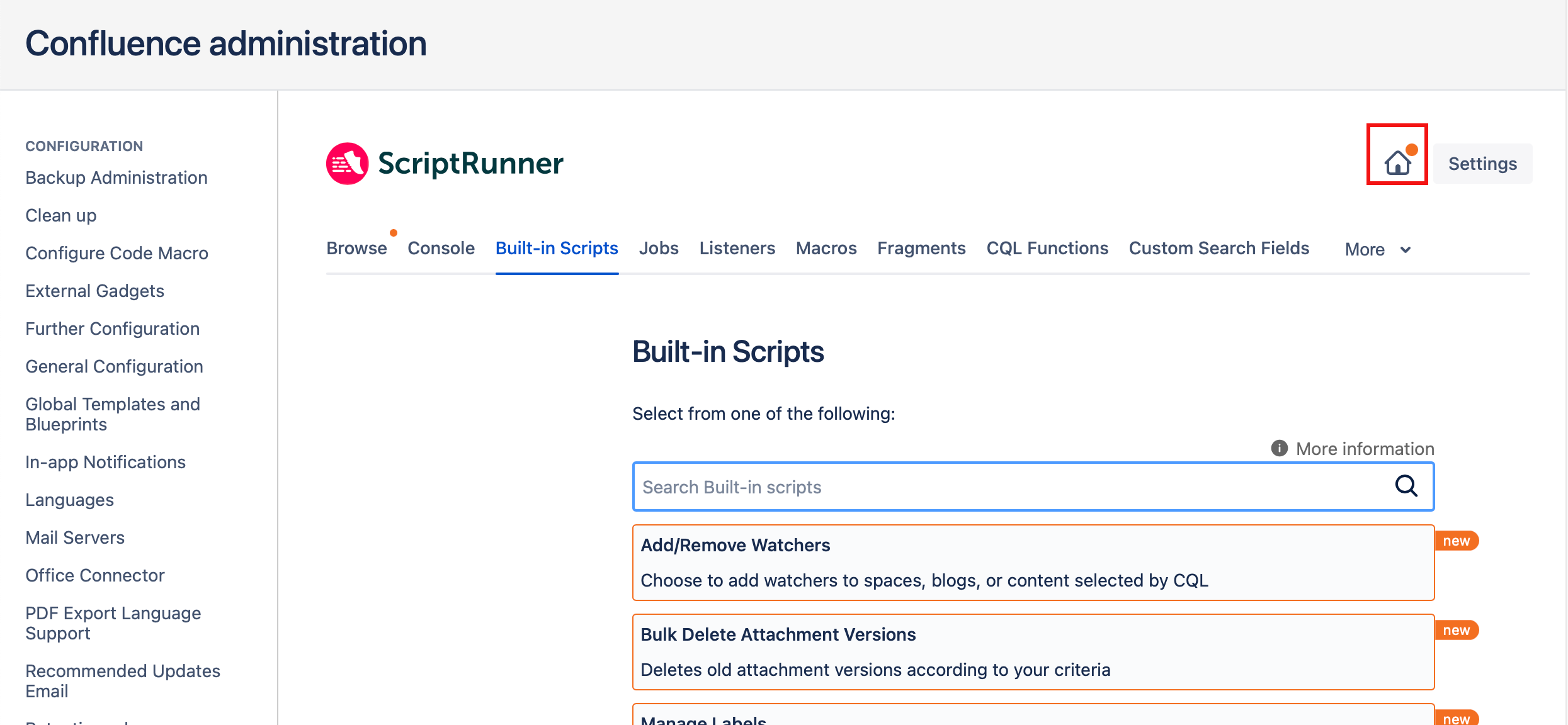Open Languages settings

click(x=70, y=500)
